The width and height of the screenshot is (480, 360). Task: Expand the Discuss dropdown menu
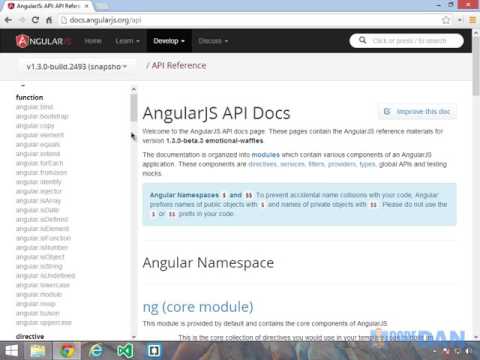tap(213, 41)
